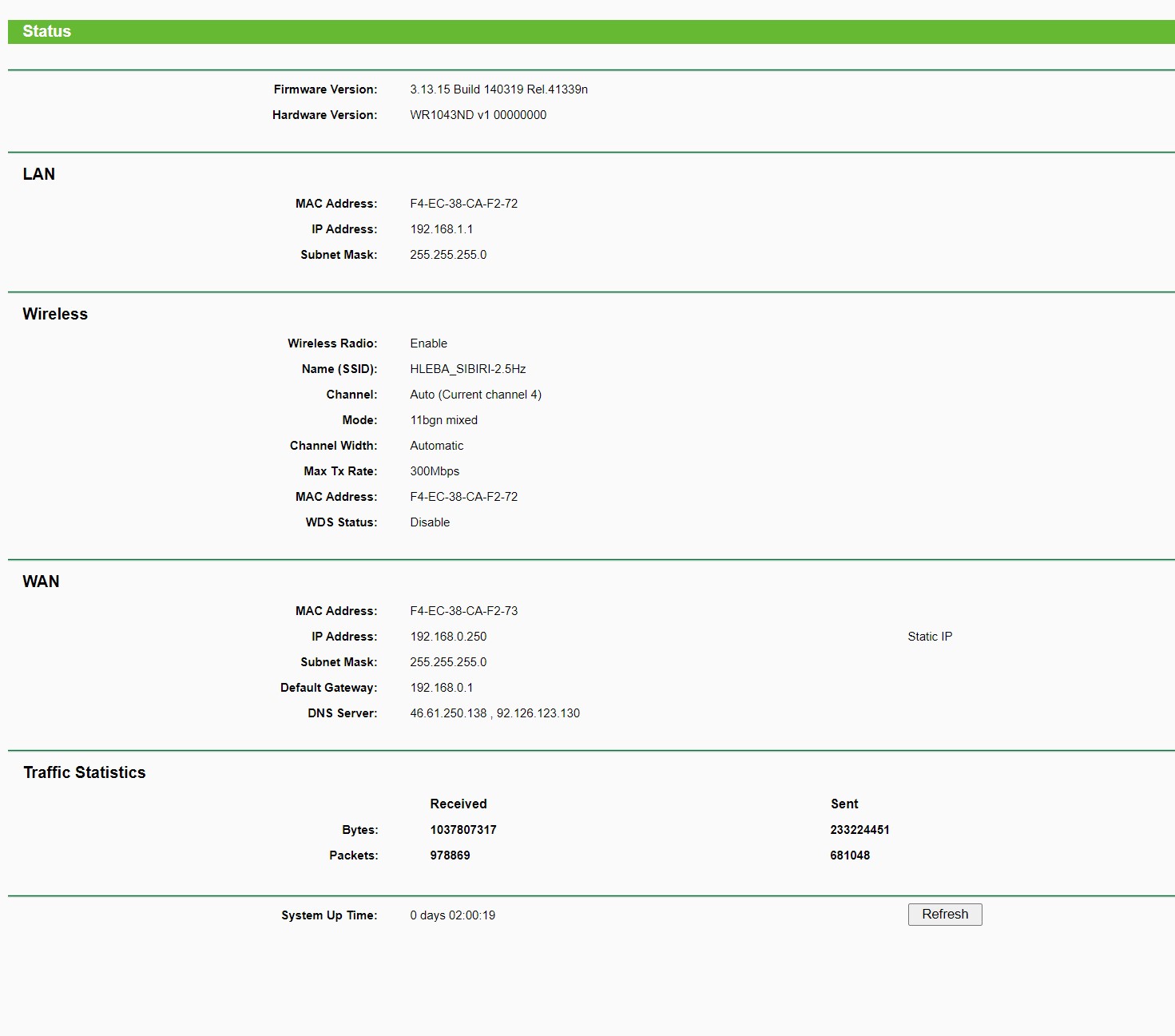Viewport: 1175px width, 1036px height.
Task: Select firmware version value 3.13.15 Build 140319
Action: pos(499,89)
